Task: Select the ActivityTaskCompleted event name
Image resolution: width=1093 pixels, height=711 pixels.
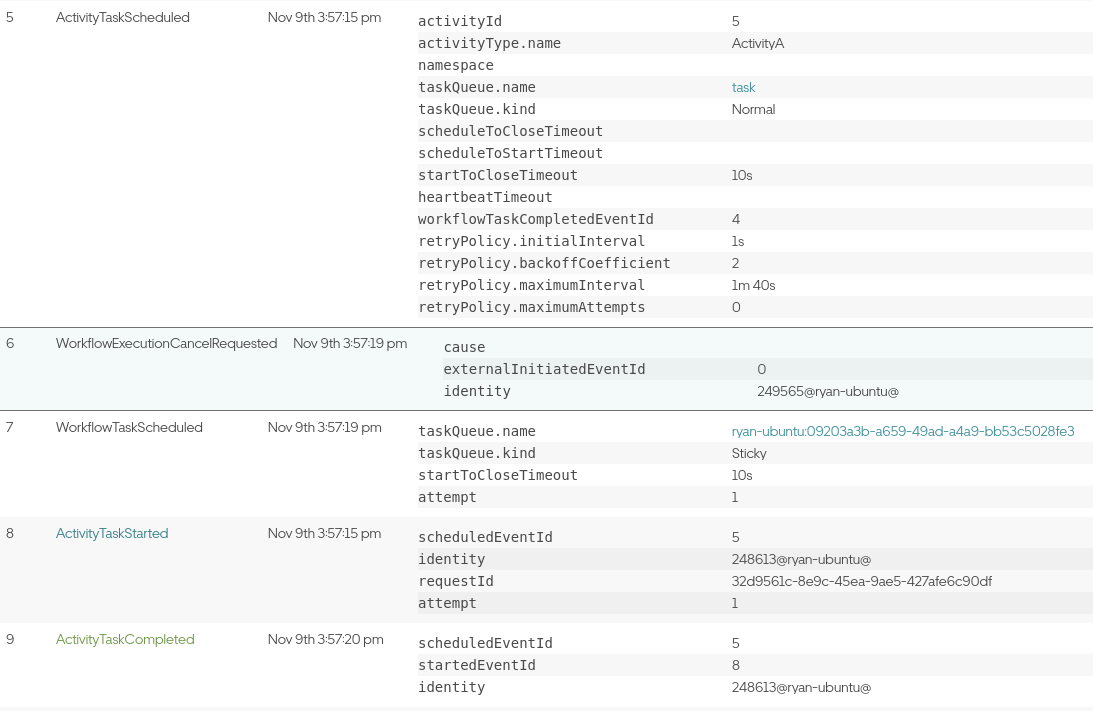Action: click(x=125, y=639)
